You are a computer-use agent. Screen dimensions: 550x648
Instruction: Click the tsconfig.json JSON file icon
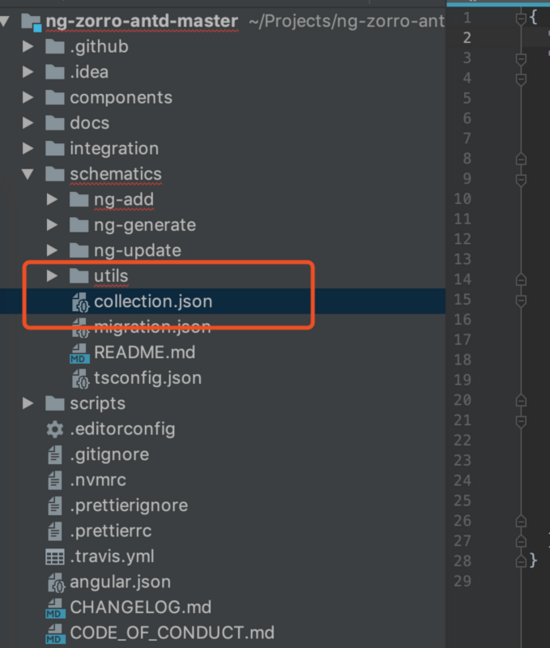click(x=80, y=379)
